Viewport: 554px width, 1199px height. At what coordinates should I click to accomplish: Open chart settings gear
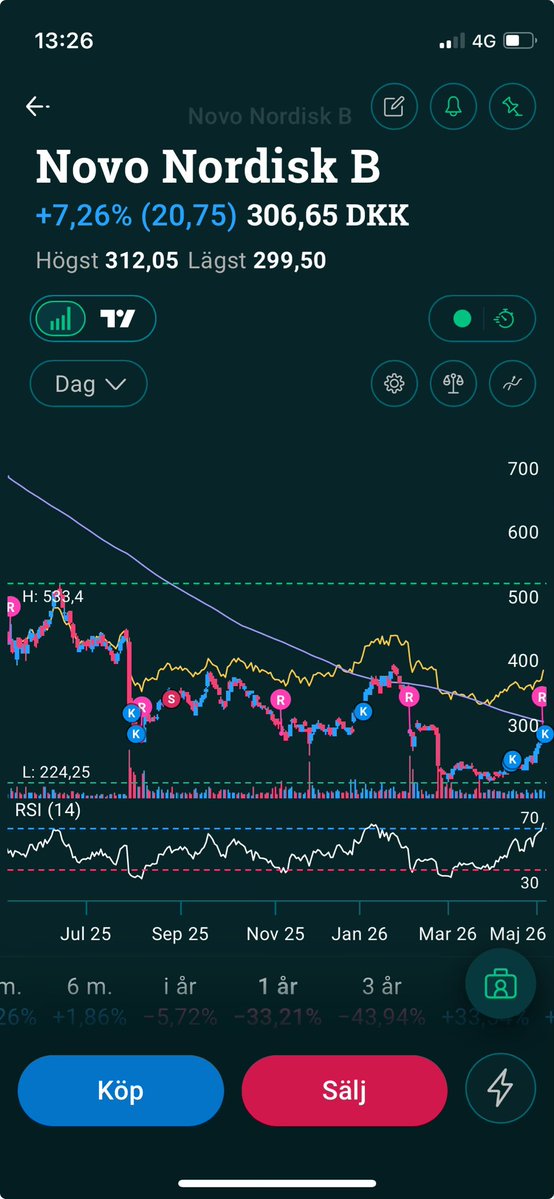tap(394, 383)
